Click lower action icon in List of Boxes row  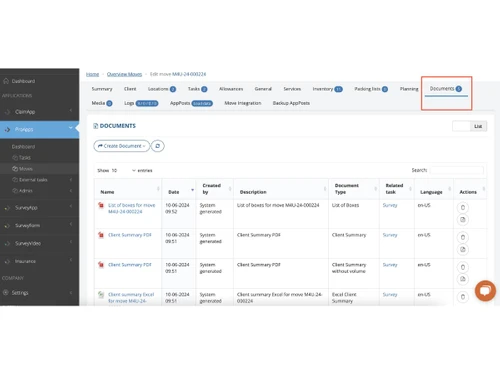pyautogui.click(x=463, y=220)
